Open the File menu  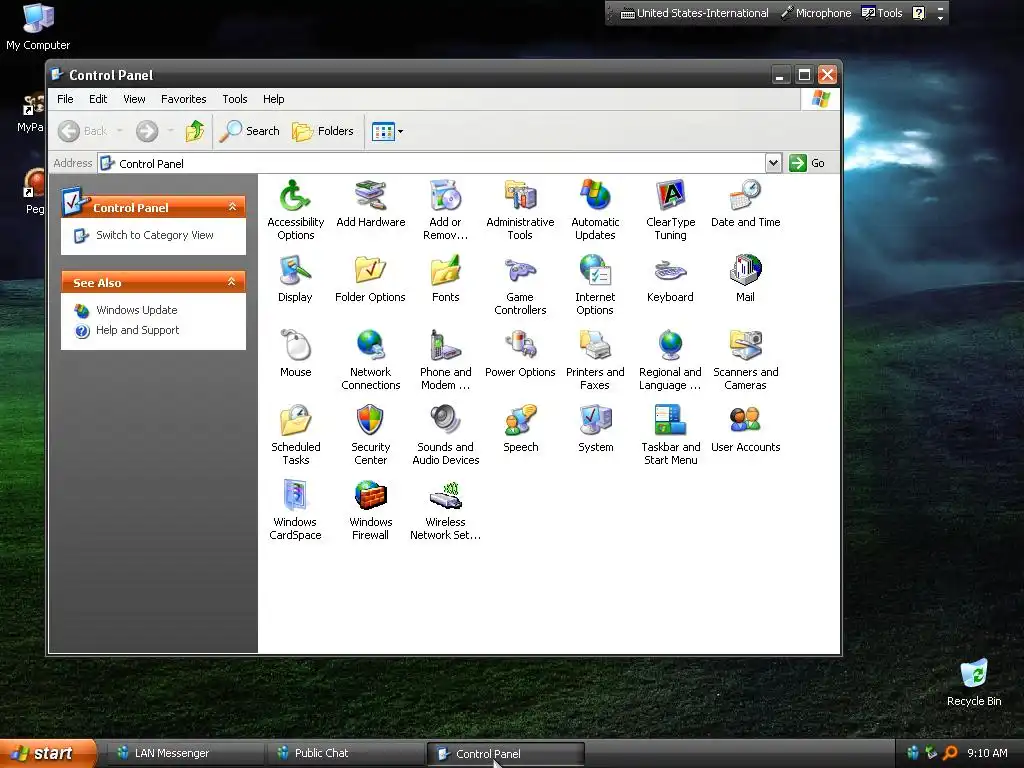click(x=65, y=99)
